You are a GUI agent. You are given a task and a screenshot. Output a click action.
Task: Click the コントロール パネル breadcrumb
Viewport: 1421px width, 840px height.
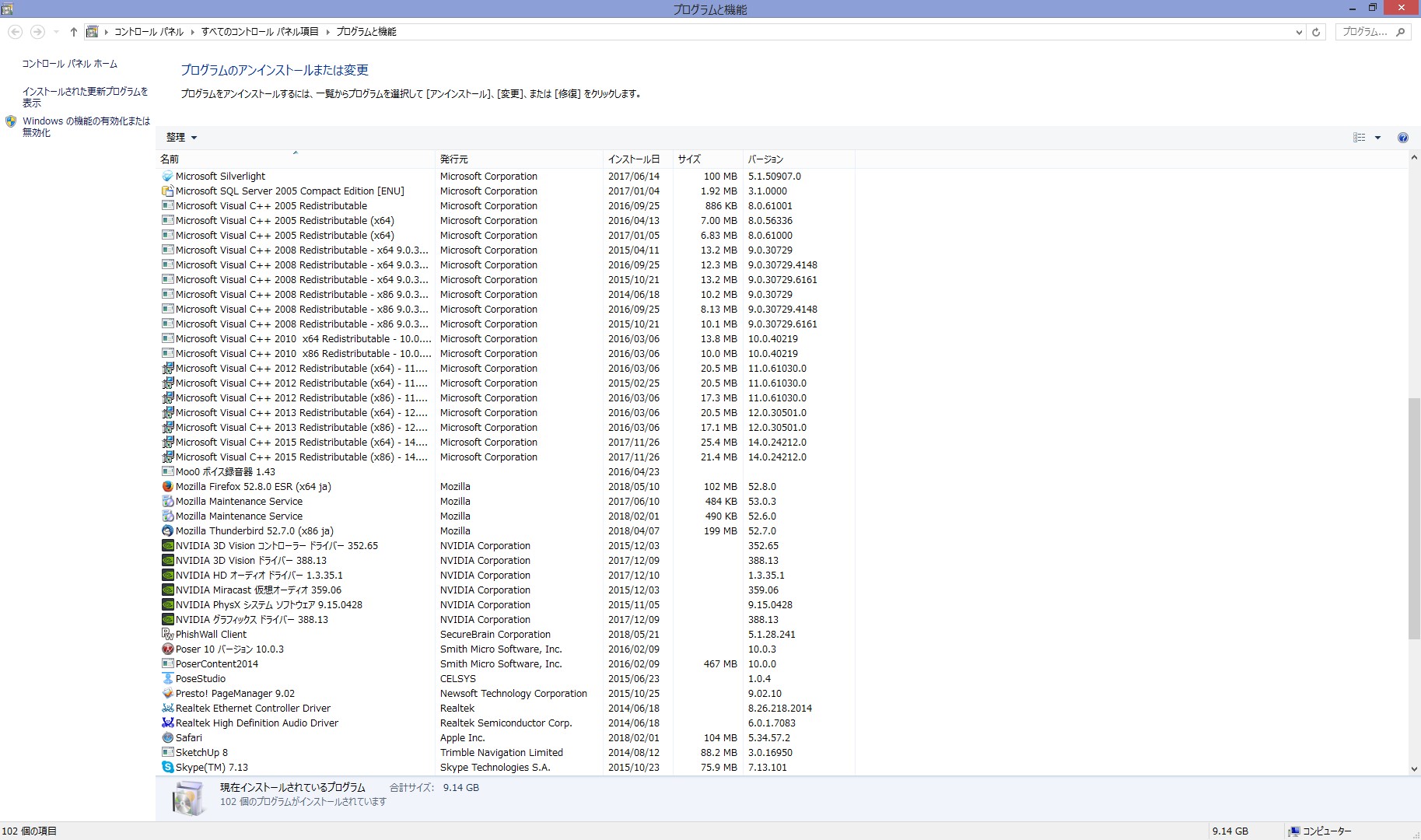point(149,32)
